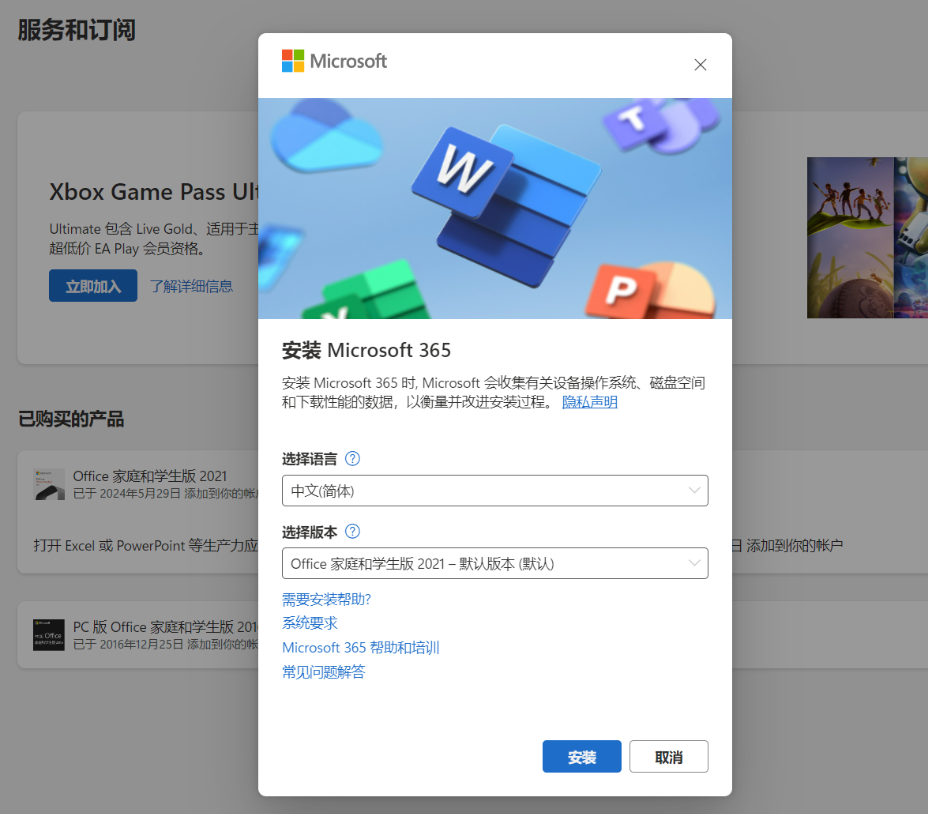The height and width of the screenshot is (814, 928).
Task: Open the 常见问题解答 link
Action: pos(323,672)
